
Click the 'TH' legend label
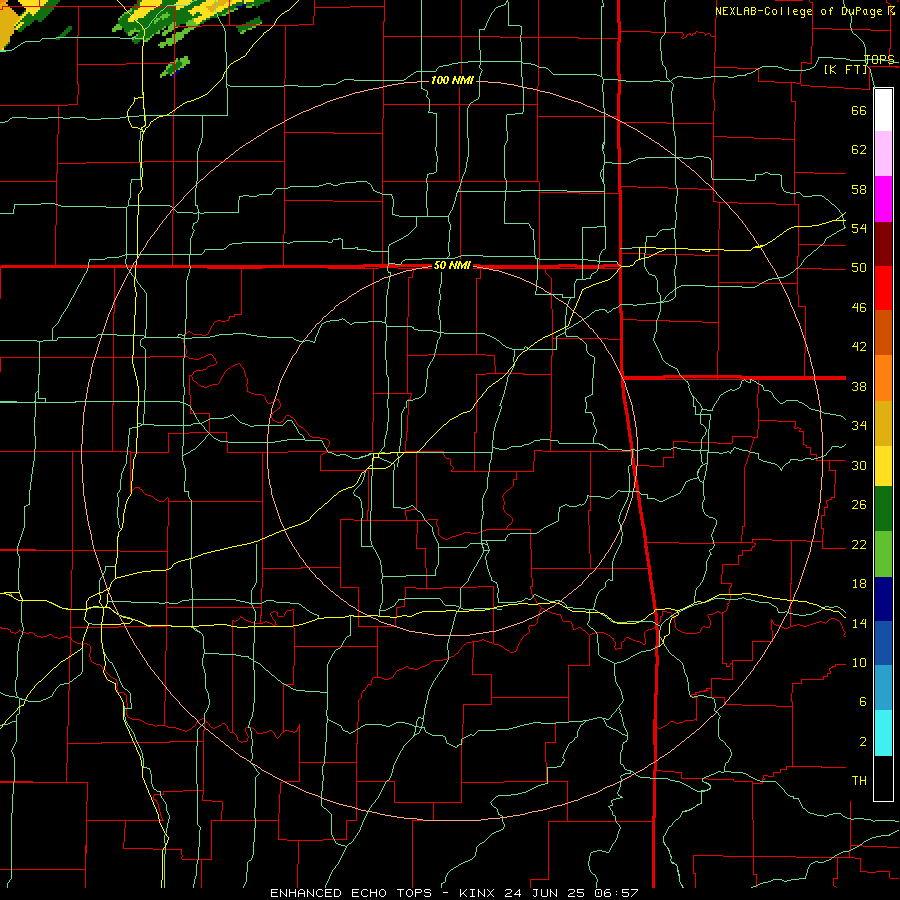pyautogui.click(x=859, y=781)
